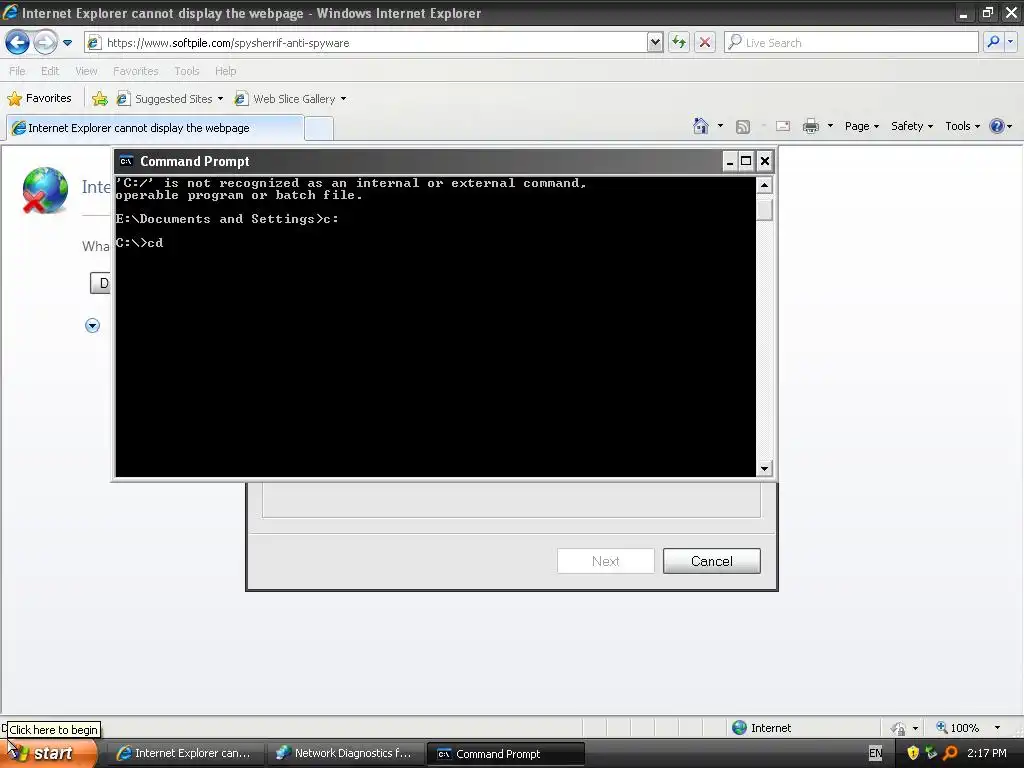This screenshot has width=1024, height=768.
Task: Click the address bar URL field
Action: coord(366,42)
